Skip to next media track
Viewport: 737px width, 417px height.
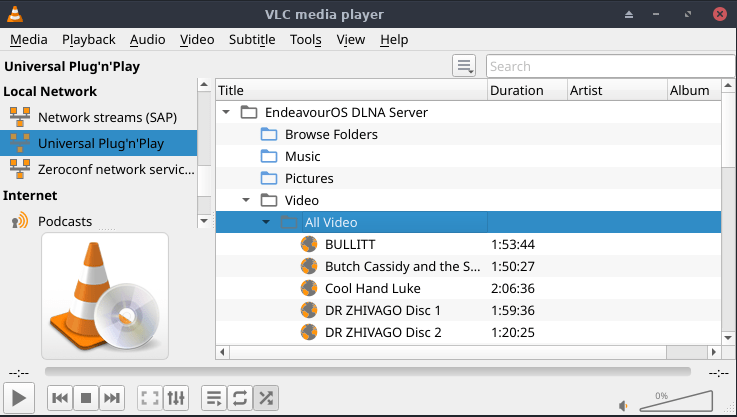pos(111,398)
